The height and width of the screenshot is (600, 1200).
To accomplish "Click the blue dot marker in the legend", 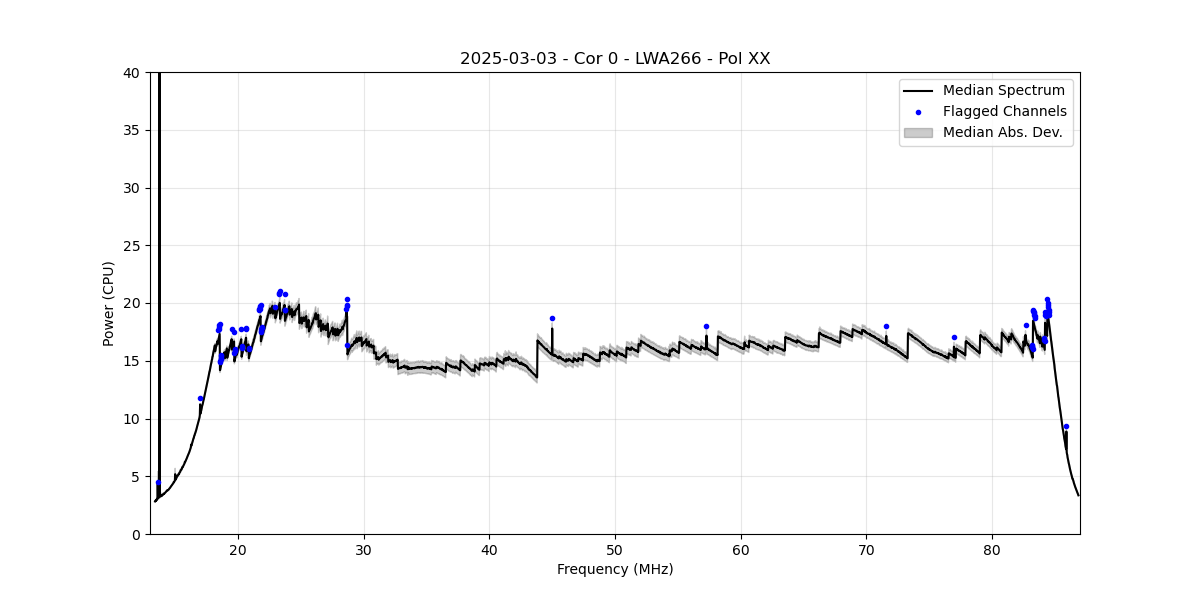I will tap(918, 112).
